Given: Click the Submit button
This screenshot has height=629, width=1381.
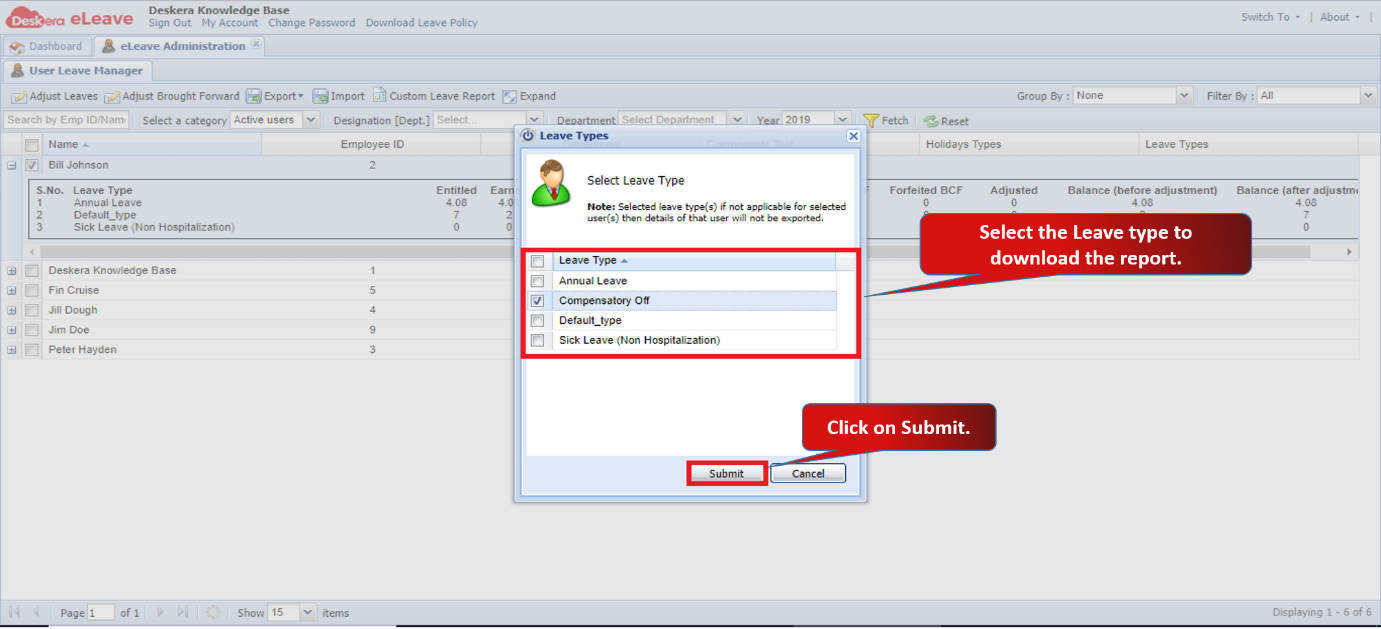Looking at the screenshot, I should pyautogui.click(x=727, y=474).
